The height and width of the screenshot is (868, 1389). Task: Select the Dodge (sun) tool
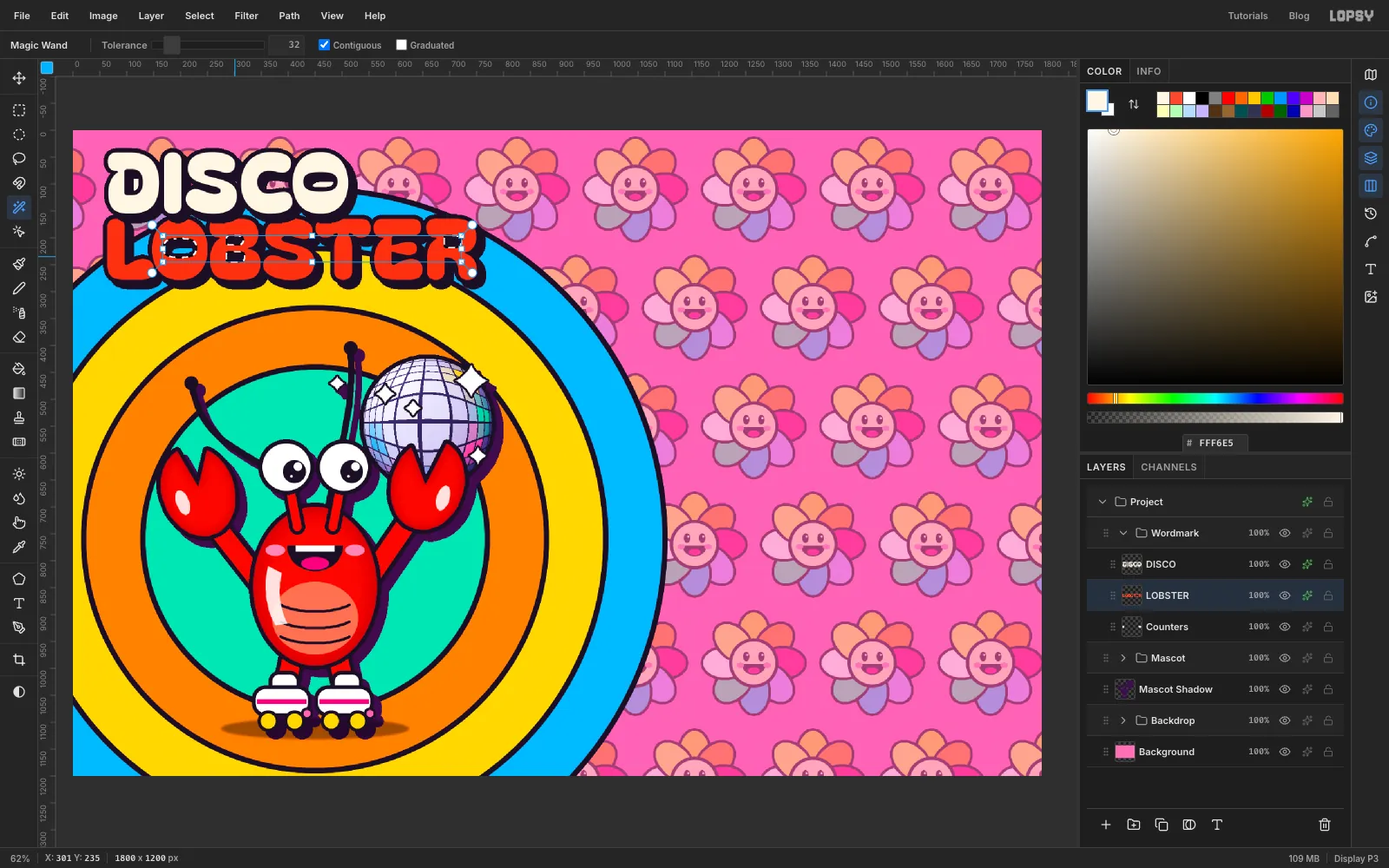coord(19,474)
